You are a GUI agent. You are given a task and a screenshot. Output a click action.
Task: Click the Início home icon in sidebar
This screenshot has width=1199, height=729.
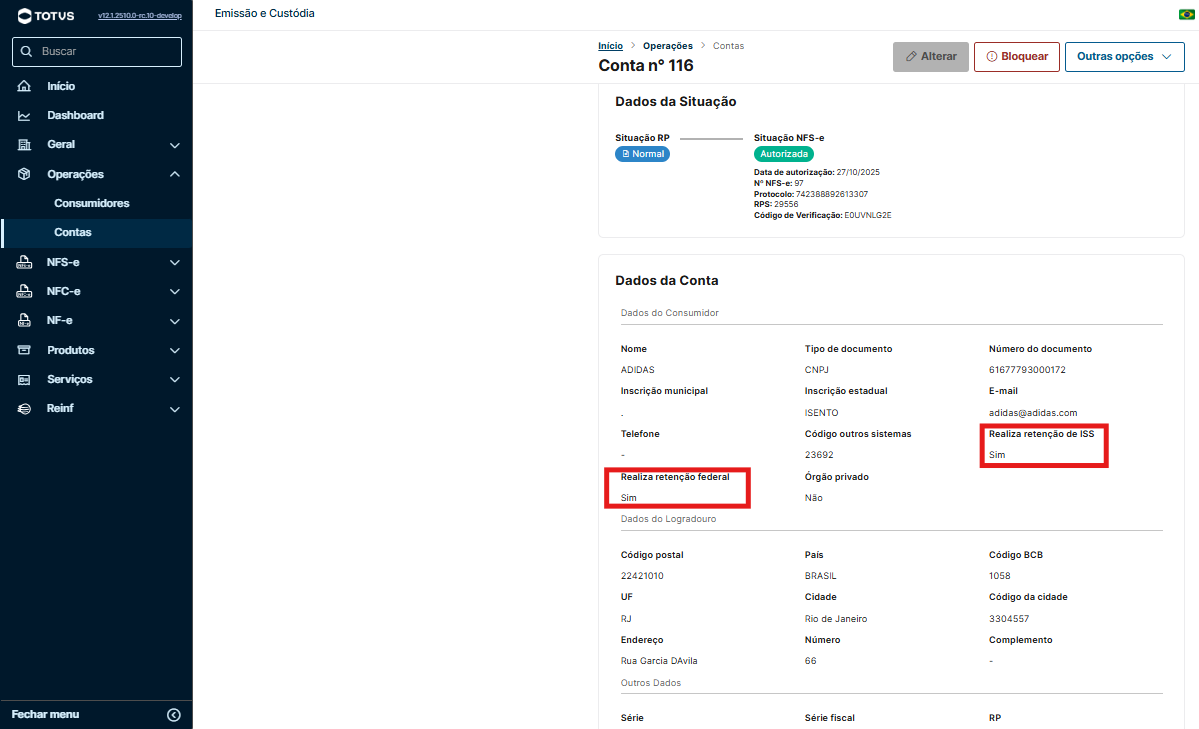pyautogui.click(x=24, y=86)
